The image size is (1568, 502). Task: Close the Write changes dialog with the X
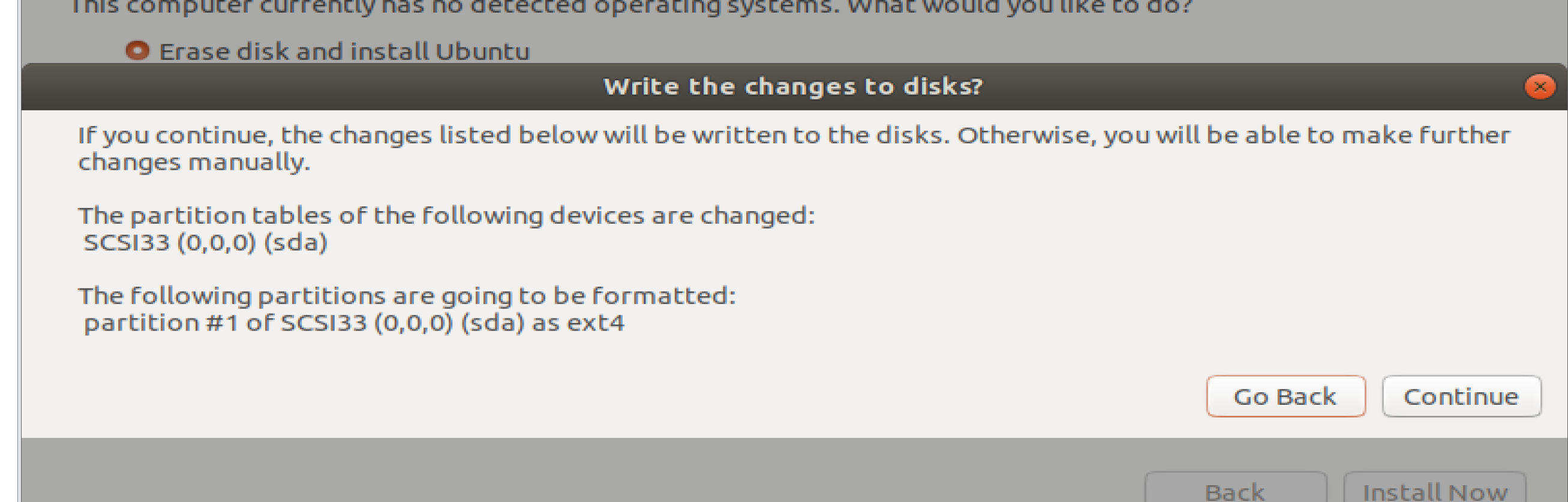tap(1539, 87)
